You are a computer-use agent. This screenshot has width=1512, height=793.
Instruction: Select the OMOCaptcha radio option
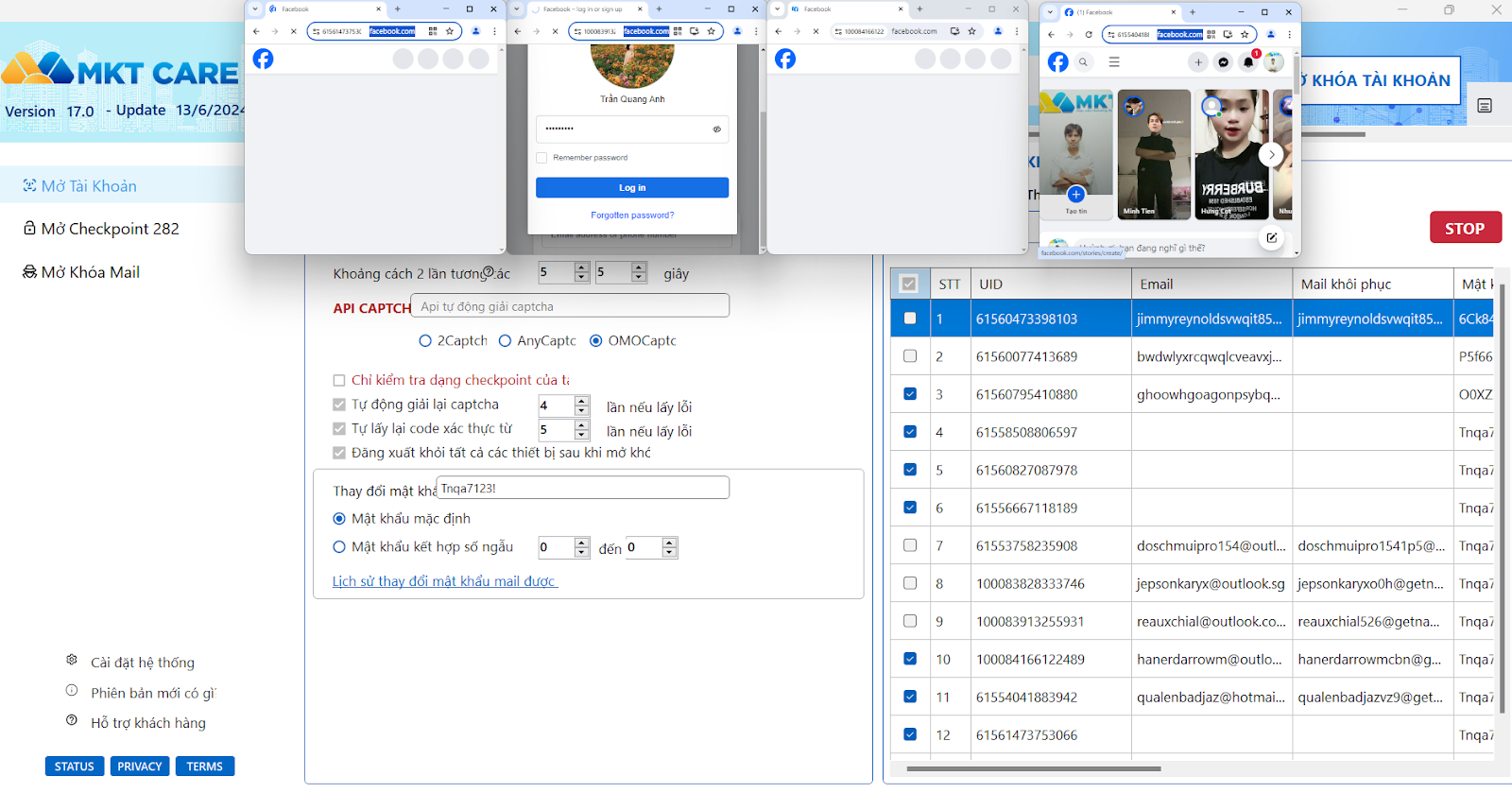pyautogui.click(x=595, y=340)
